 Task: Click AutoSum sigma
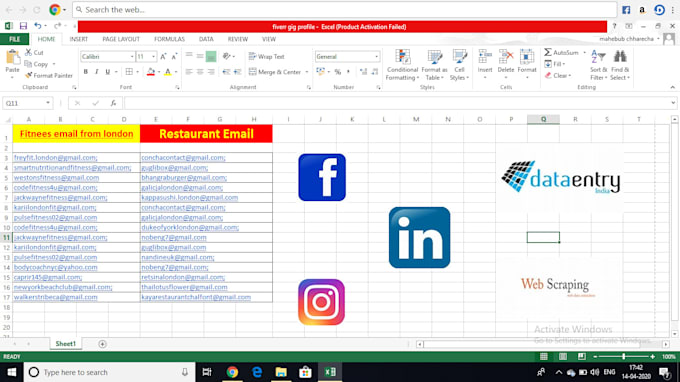pyautogui.click(x=548, y=52)
